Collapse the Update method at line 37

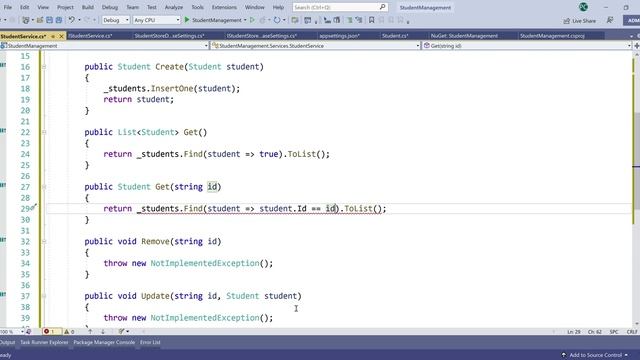[x=44, y=296]
